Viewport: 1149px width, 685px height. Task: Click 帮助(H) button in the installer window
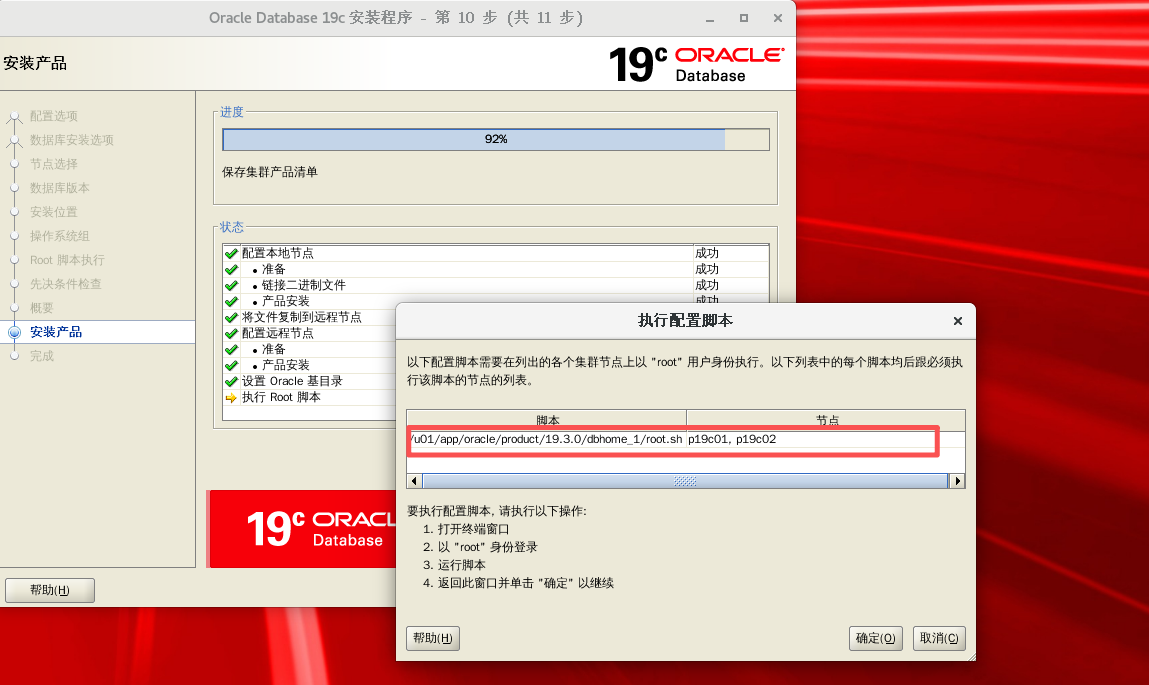pos(50,590)
